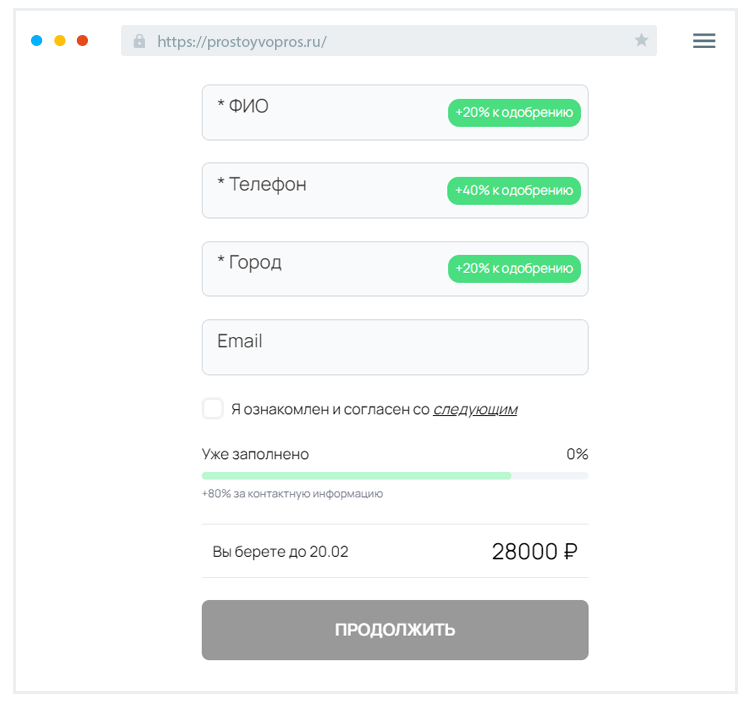Click the 28000 ₽ loan amount
Viewport: 751px width, 709px height.
click(x=534, y=551)
